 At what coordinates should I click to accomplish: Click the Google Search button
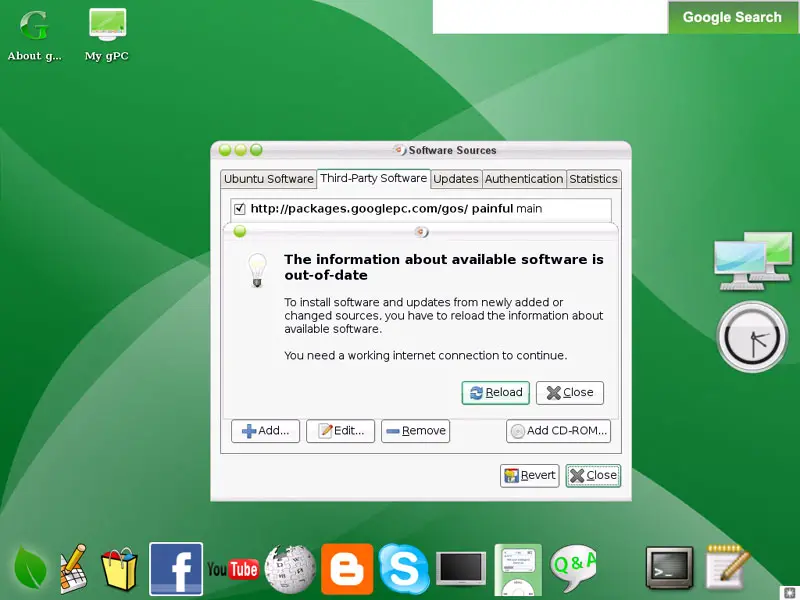click(732, 17)
